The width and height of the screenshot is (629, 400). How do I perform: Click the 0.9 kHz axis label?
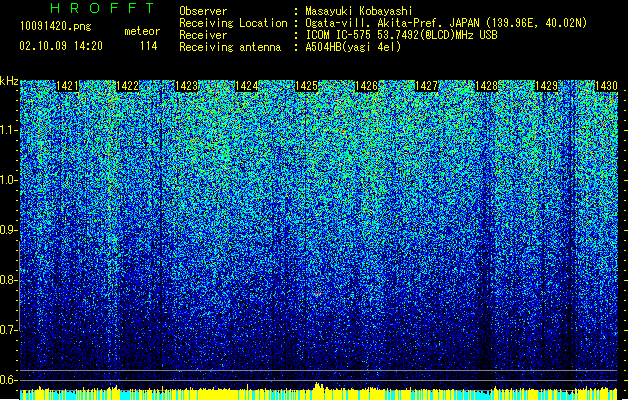[9, 230]
